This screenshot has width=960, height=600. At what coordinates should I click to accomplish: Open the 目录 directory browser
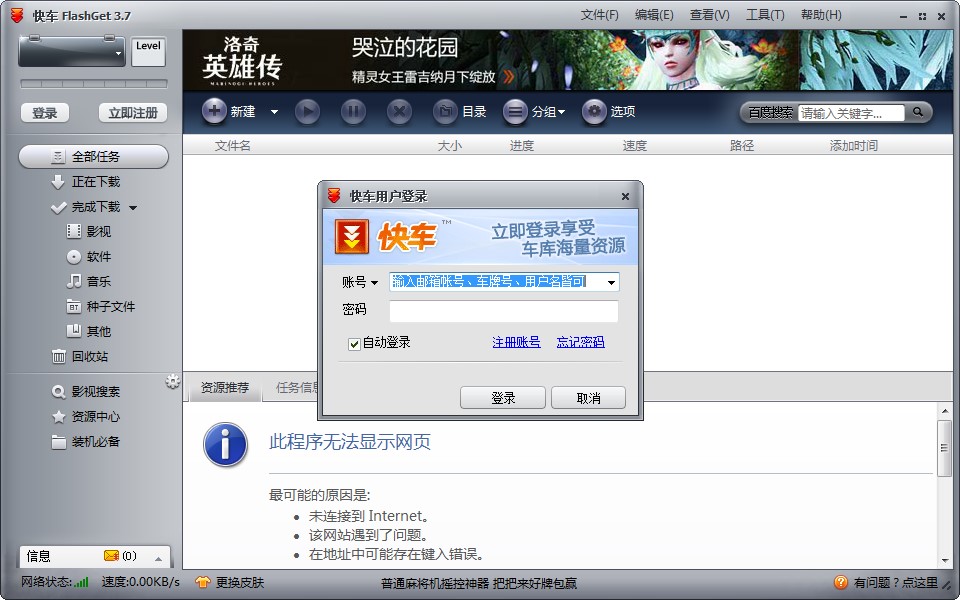462,112
